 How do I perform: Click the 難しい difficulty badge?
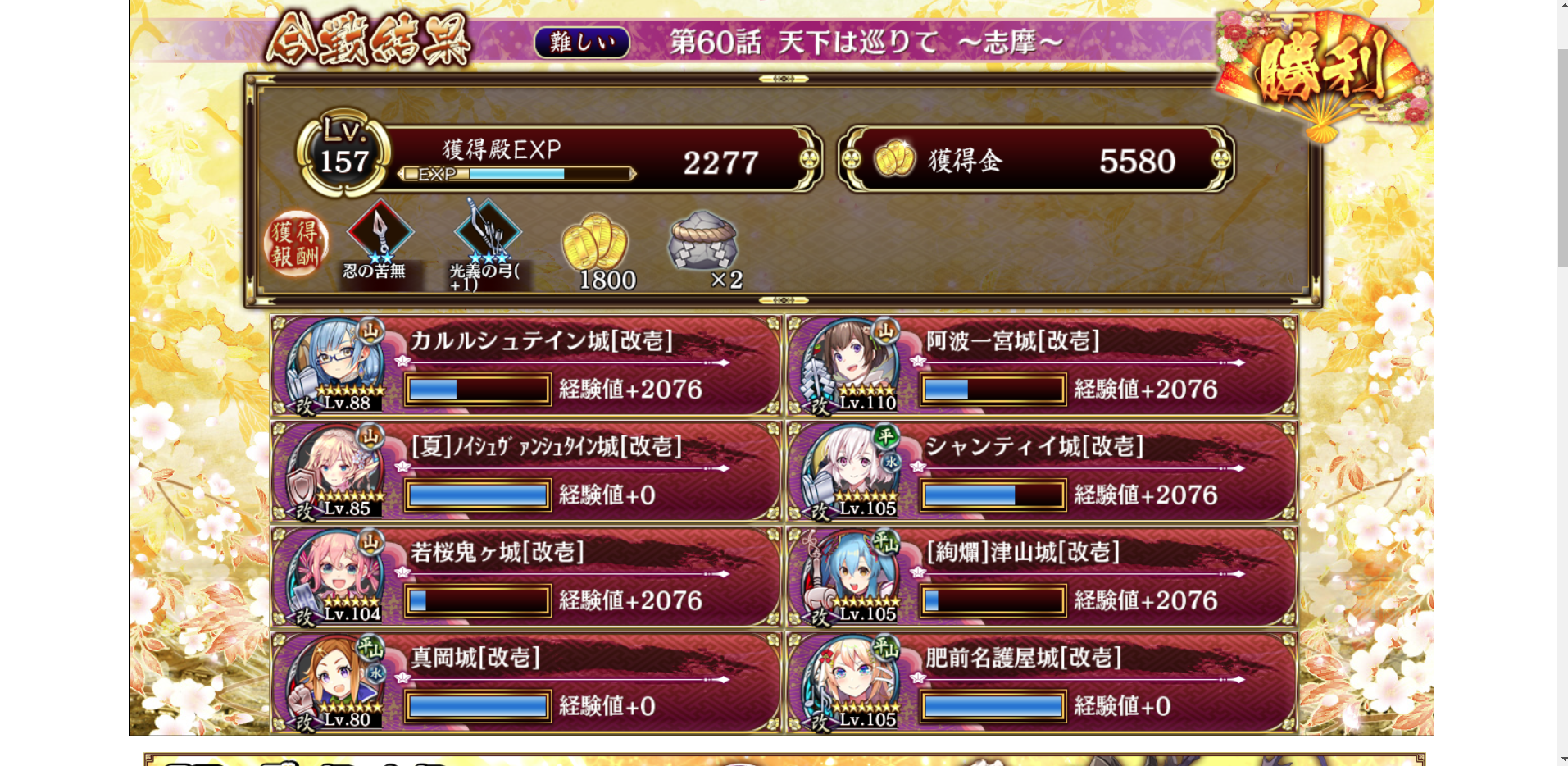pyautogui.click(x=582, y=42)
